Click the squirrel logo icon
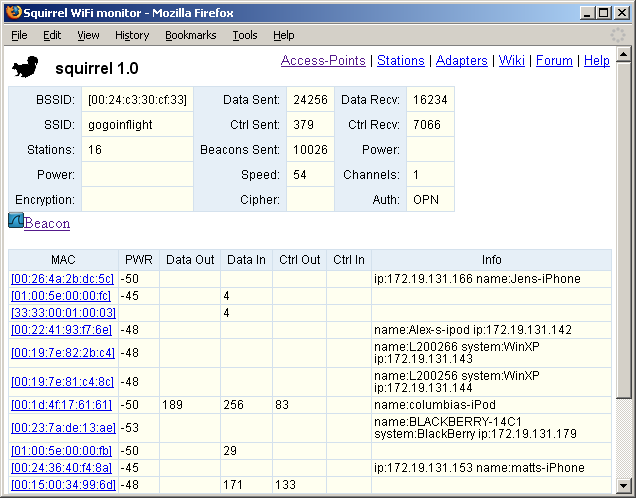This screenshot has width=636, height=498. pos(25,67)
